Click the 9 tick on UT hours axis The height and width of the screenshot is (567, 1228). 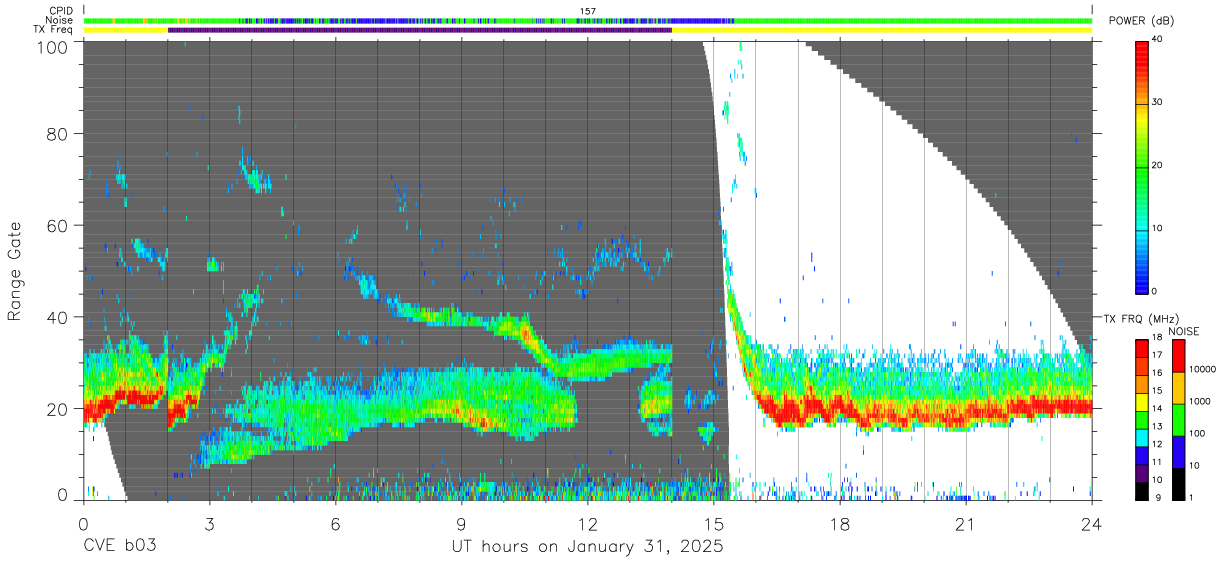click(461, 523)
